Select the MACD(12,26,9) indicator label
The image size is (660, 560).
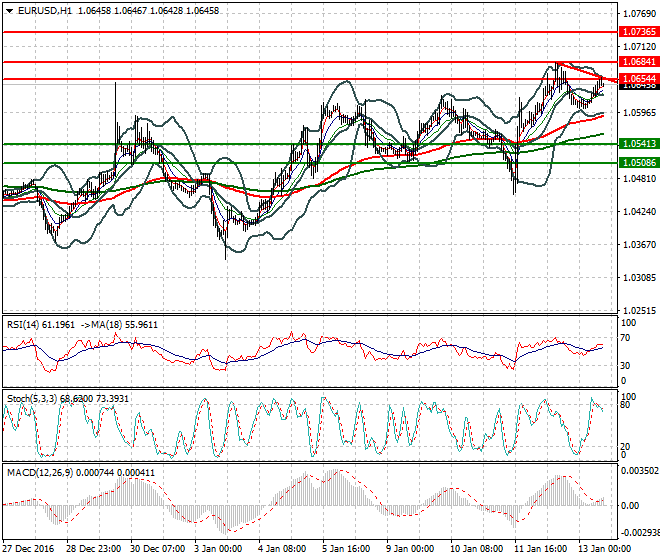tap(40, 473)
